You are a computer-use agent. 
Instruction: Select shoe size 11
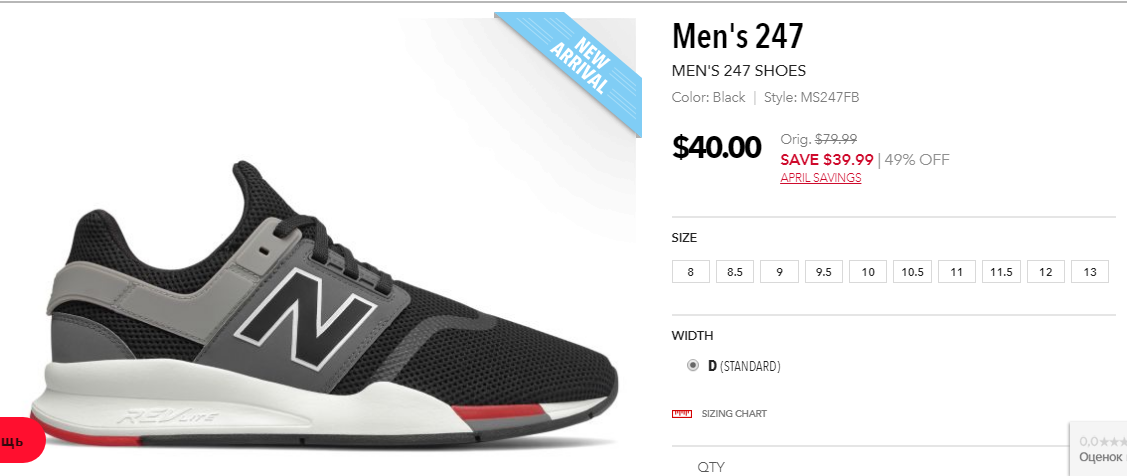tap(957, 272)
